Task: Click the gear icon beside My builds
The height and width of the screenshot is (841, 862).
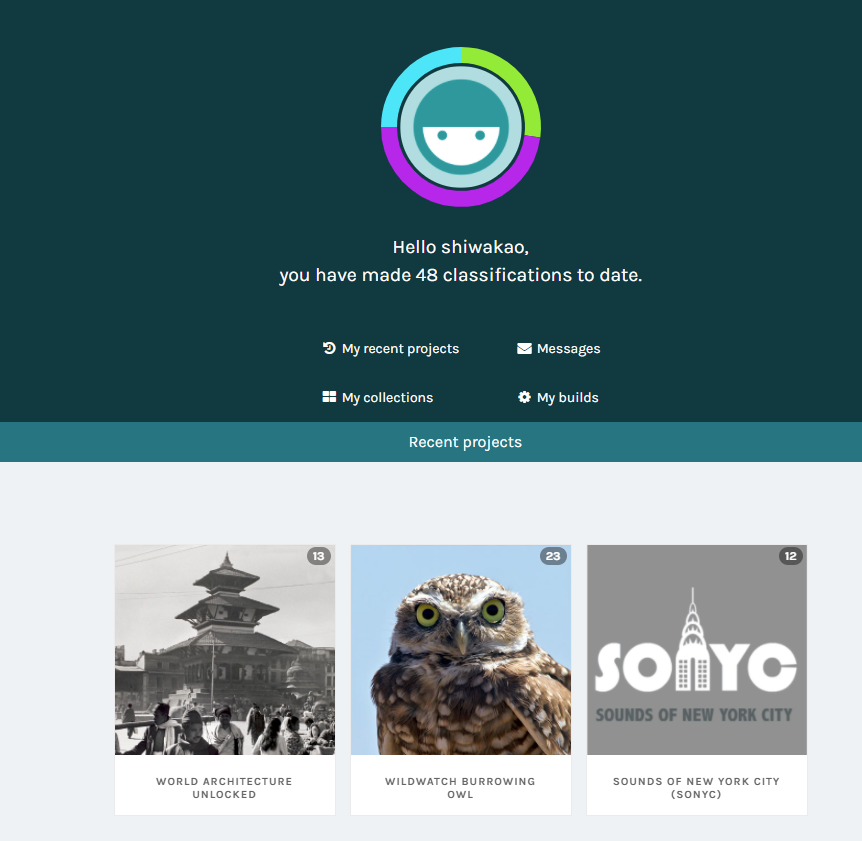Action: coord(524,397)
